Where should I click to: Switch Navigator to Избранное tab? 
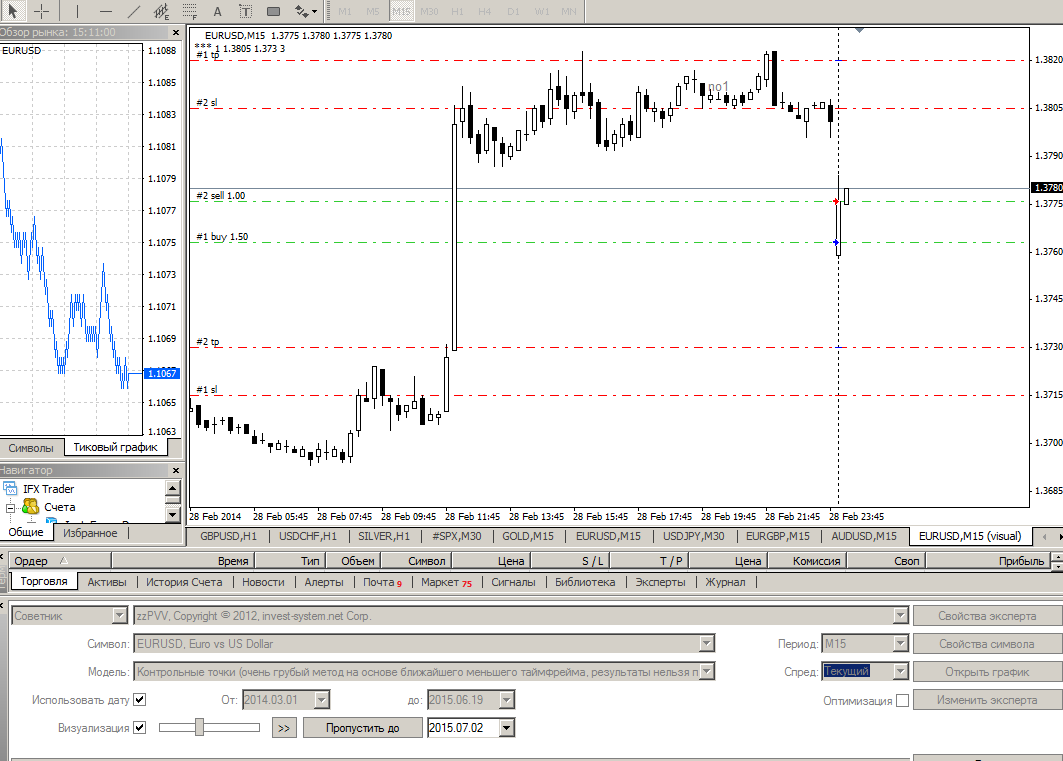tap(90, 533)
